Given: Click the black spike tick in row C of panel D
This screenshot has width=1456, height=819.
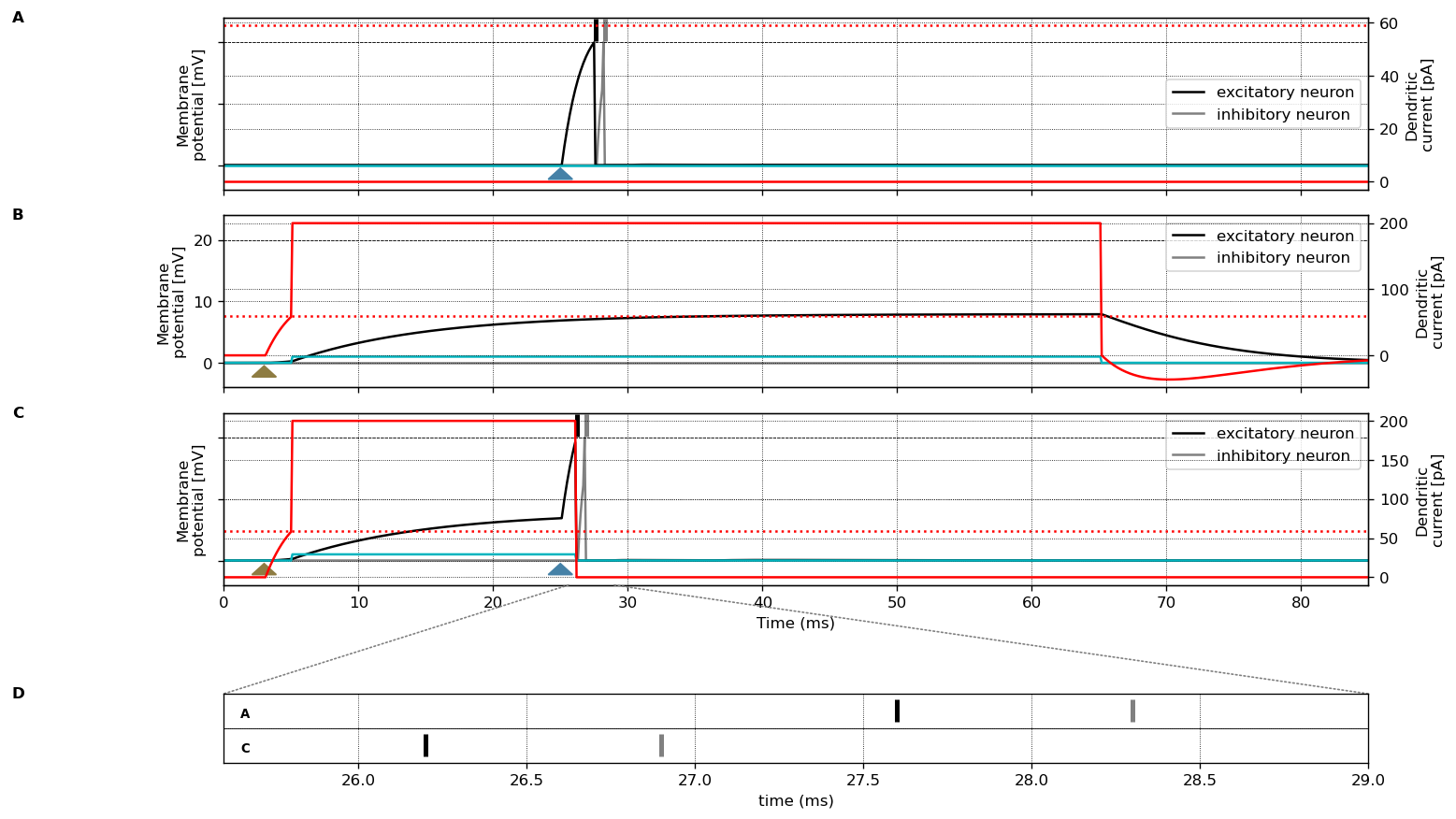Looking at the screenshot, I should pos(425,745).
